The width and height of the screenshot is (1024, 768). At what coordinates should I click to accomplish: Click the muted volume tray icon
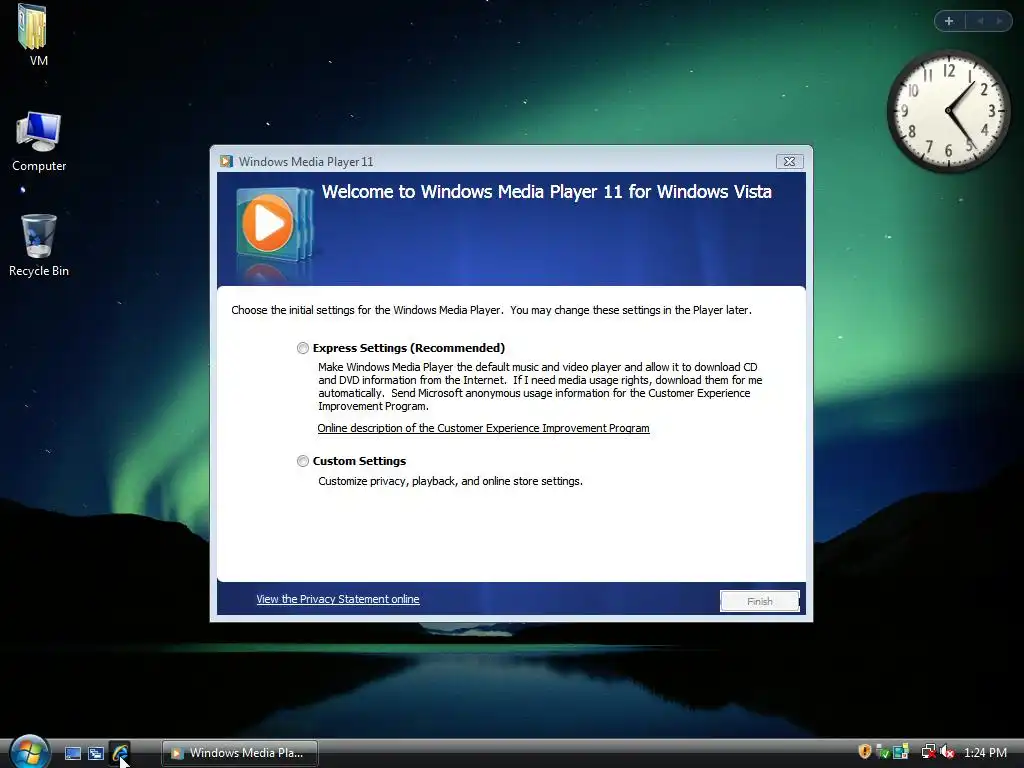point(947,752)
